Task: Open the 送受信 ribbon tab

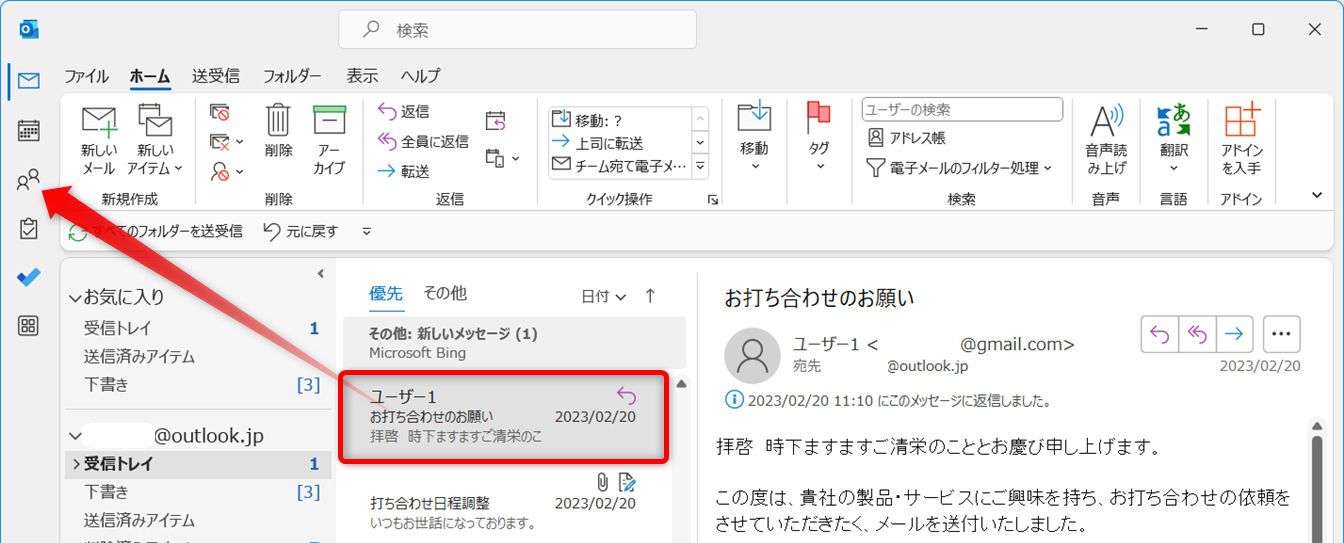Action: click(x=215, y=76)
